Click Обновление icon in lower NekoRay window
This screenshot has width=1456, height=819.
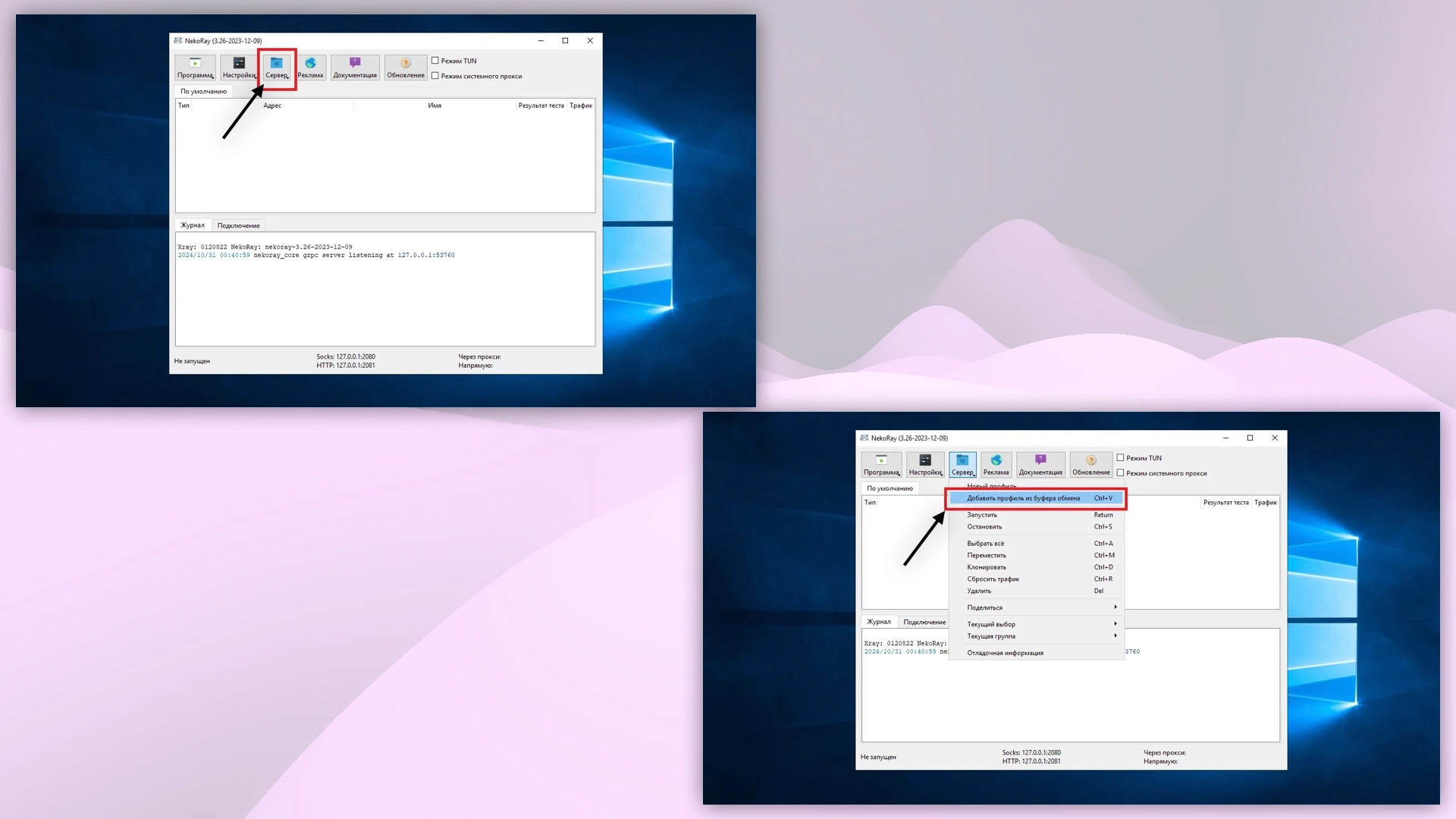(x=1090, y=464)
